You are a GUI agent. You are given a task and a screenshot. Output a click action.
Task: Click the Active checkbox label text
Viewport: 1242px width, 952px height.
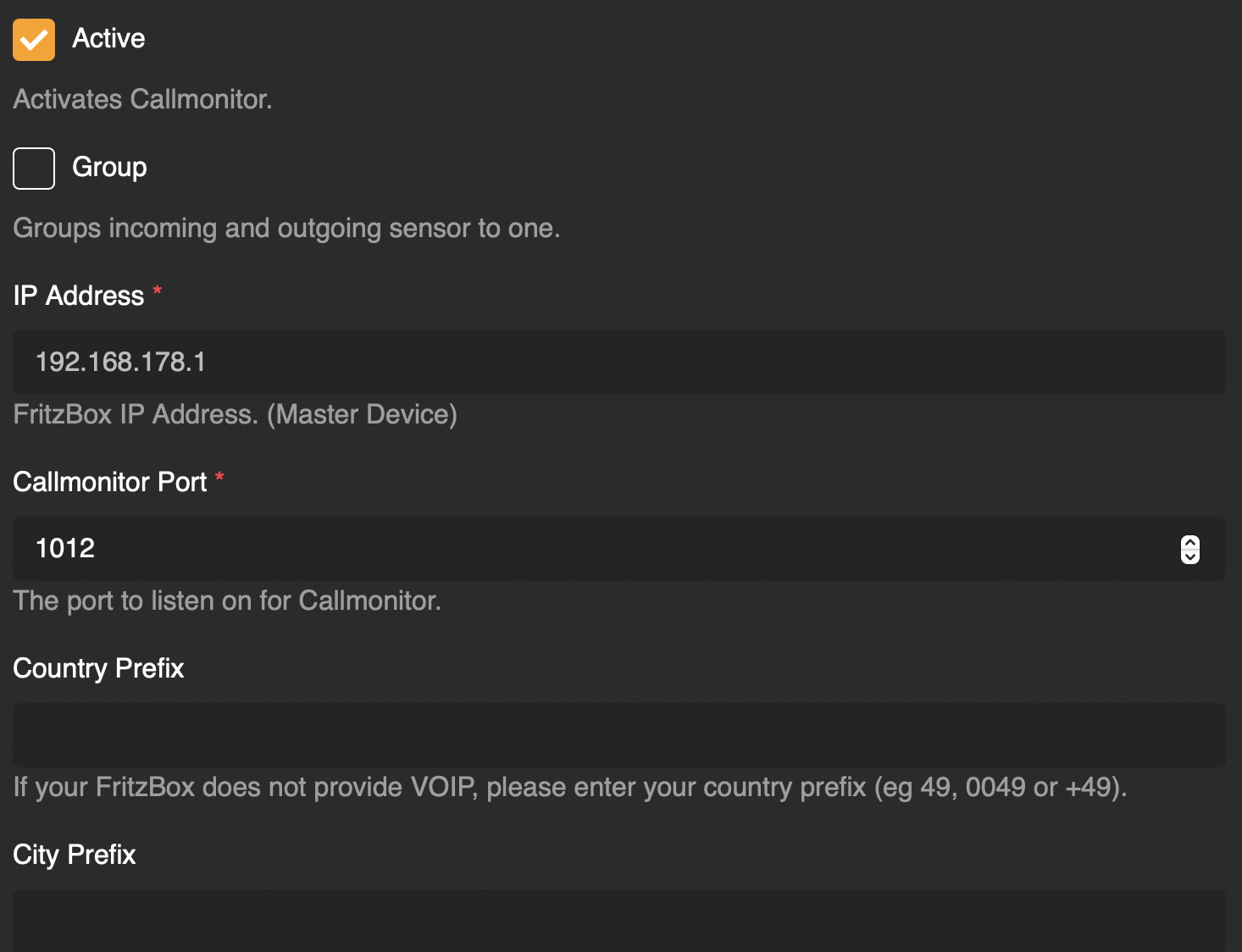coord(108,39)
